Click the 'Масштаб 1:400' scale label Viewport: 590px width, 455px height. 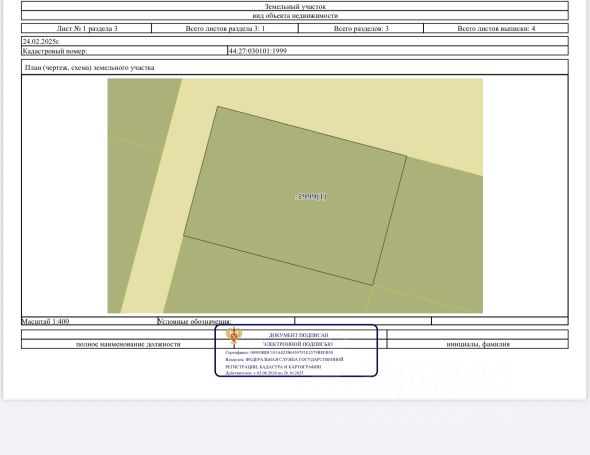click(46, 321)
